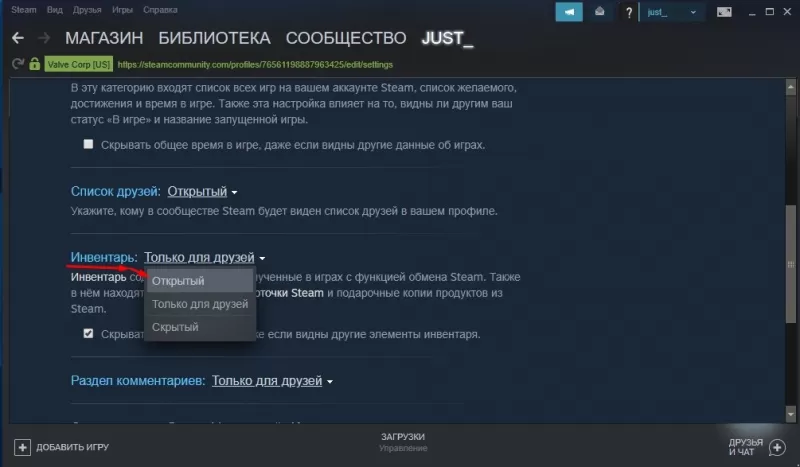Go to the БИБЛИОТЕКА tab
Screen dimensions: 800x467
click(x=214, y=38)
